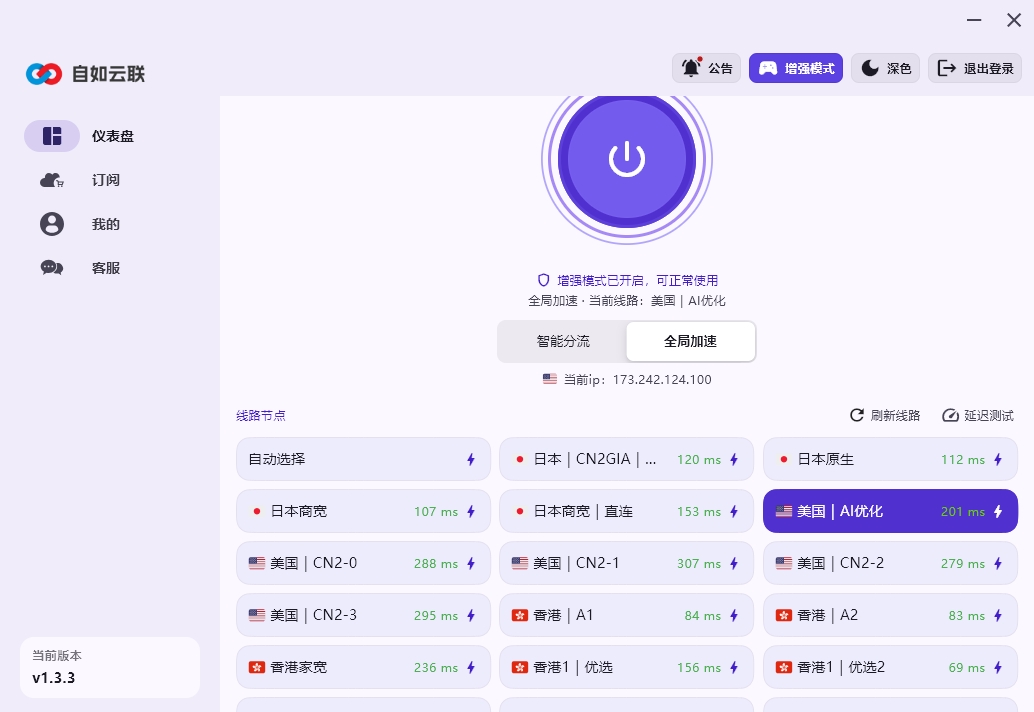Image resolution: width=1034 pixels, height=712 pixels.
Task: Click US flag on 美国 | CN2-3 row
Action: (x=257, y=615)
